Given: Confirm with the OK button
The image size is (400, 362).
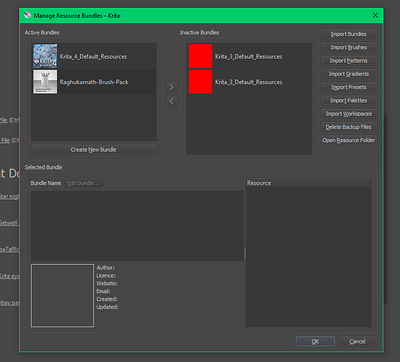Looking at the screenshot, I should click(315, 341).
